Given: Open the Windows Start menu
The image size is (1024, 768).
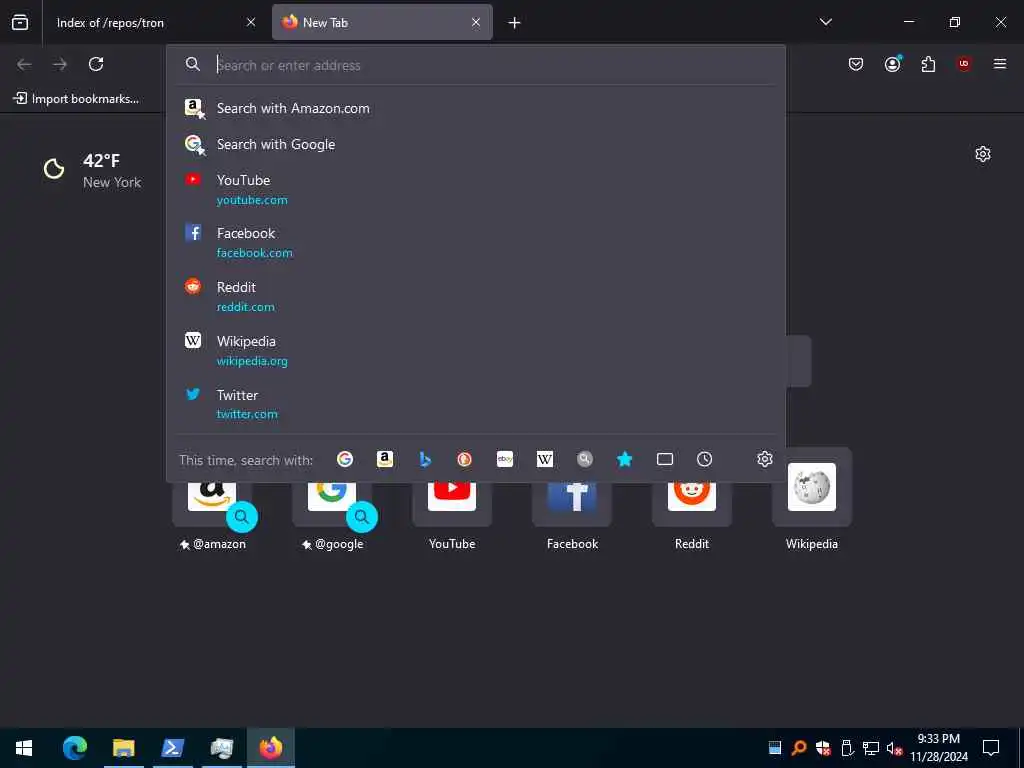Looking at the screenshot, I should pos(24,748).
